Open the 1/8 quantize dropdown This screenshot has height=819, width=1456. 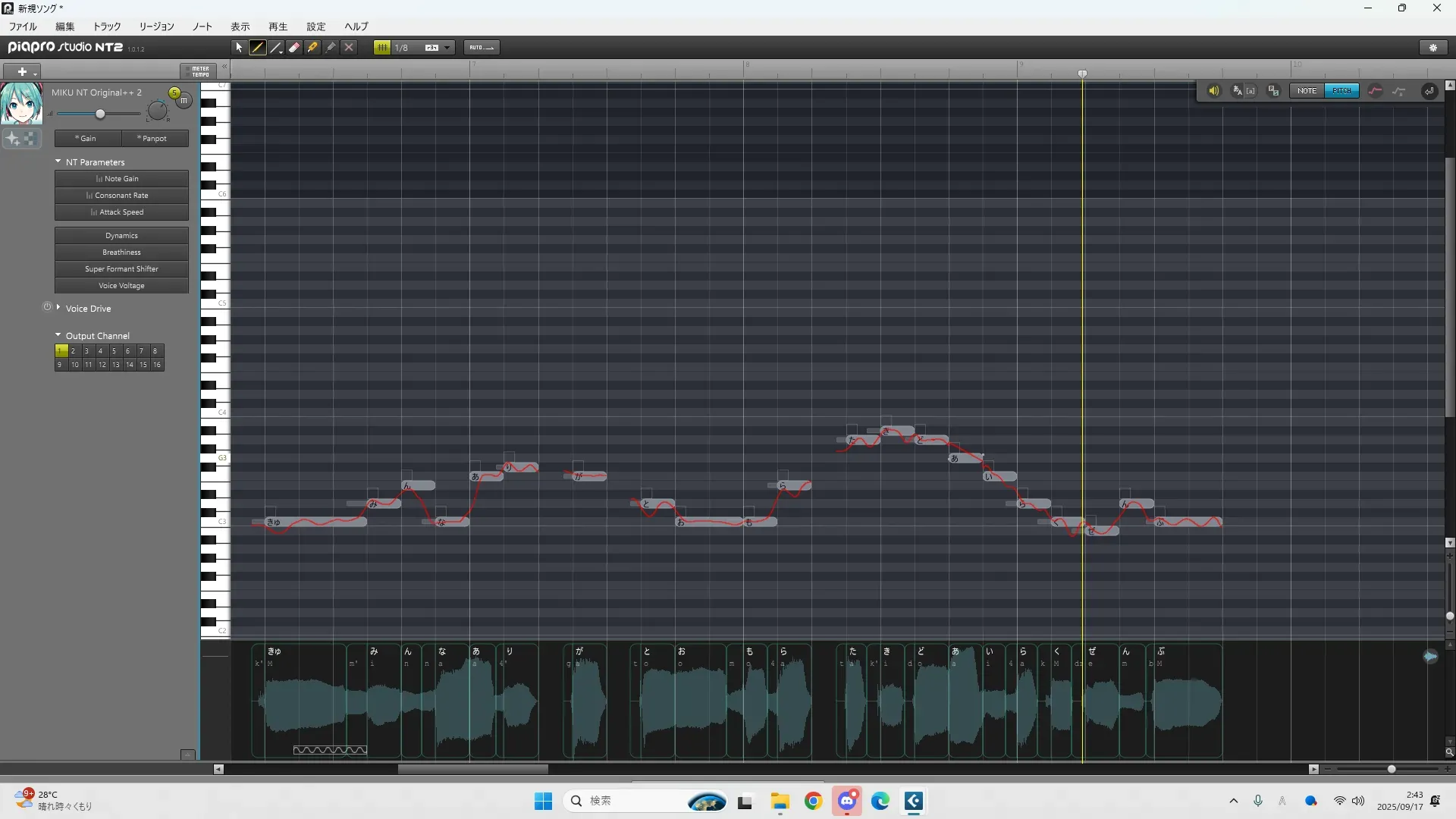click(447, 47)
